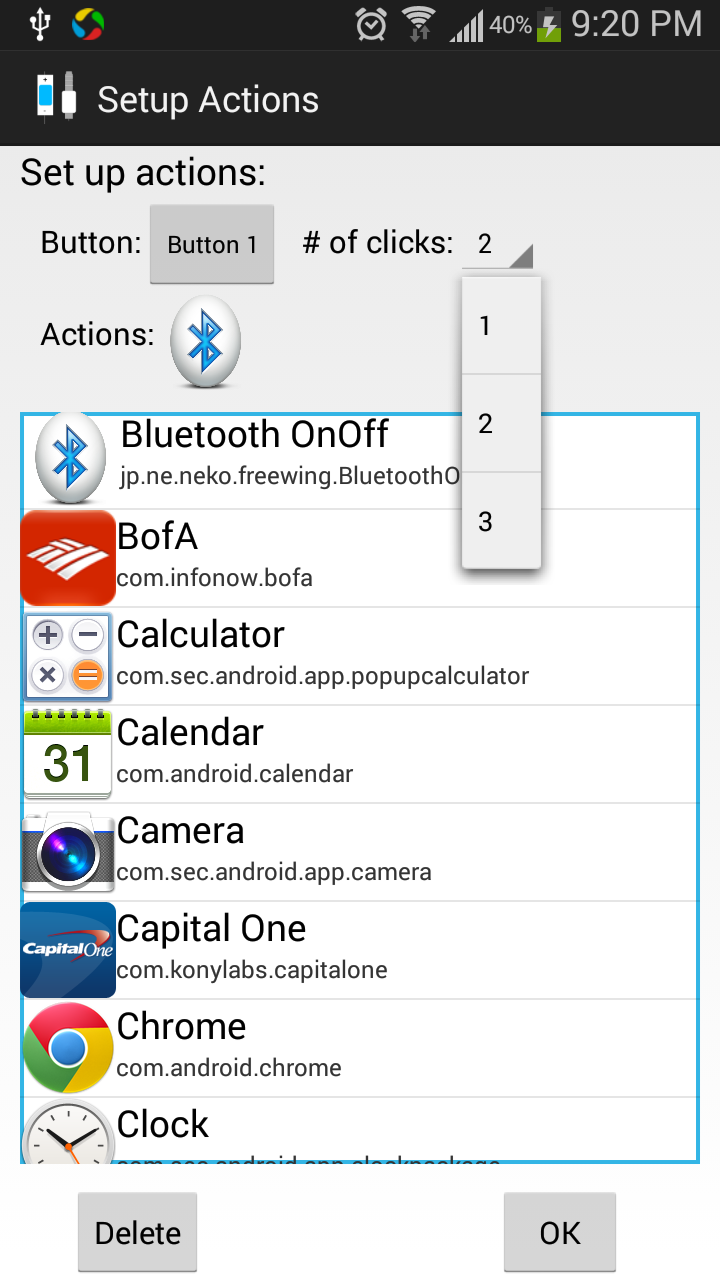Tap the Camera app icon
Viewport: 720px width, 1280px height.
click(68, 851)
